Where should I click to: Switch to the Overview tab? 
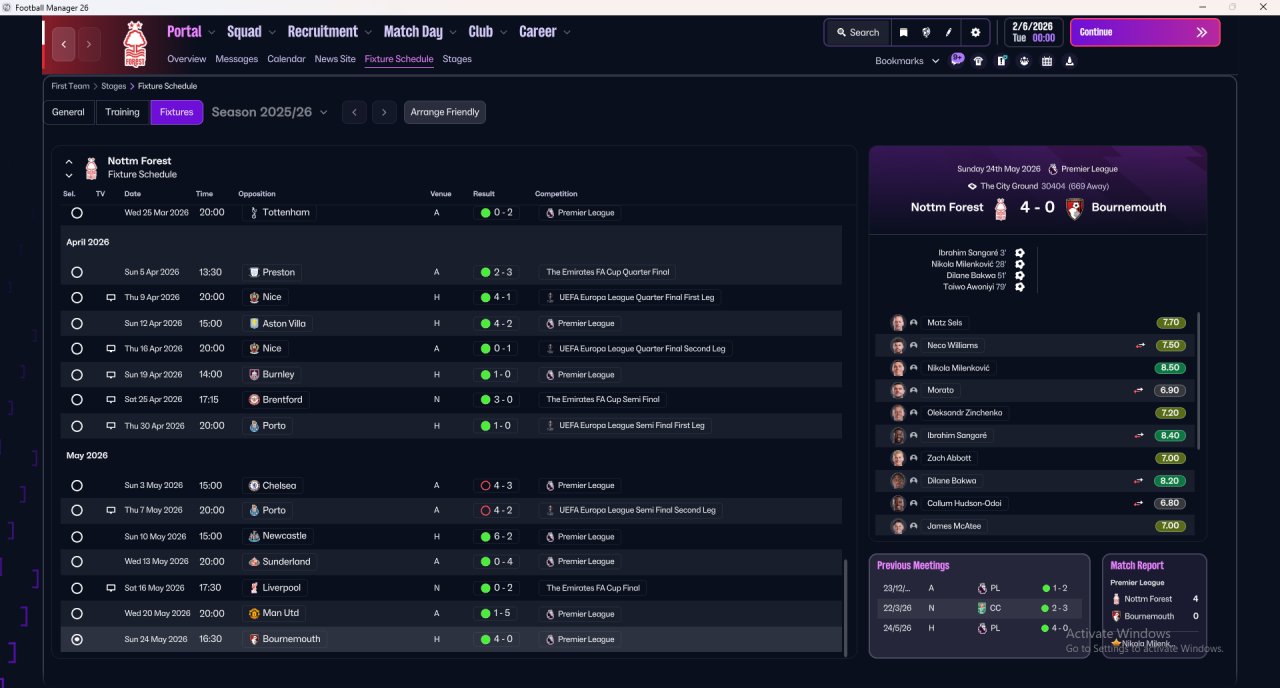(187, 59)
